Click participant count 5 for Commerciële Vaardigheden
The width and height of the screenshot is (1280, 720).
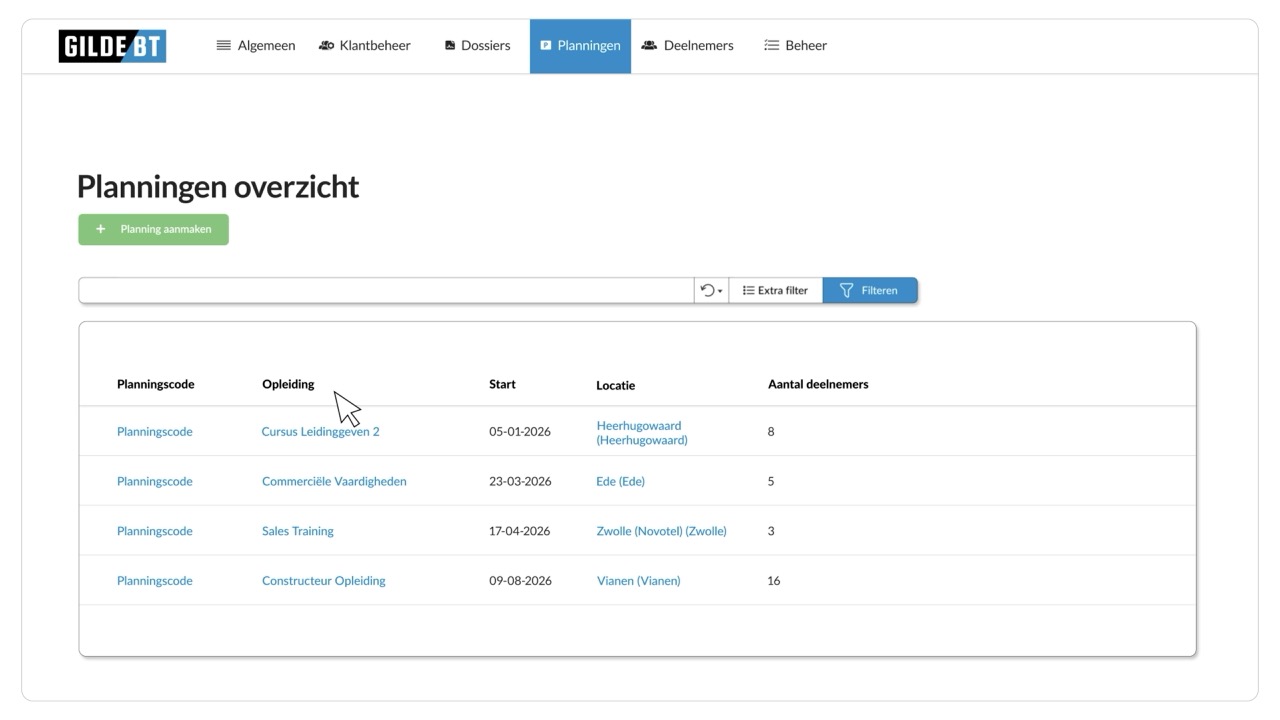pyautogui.click(x=771, y=481)
